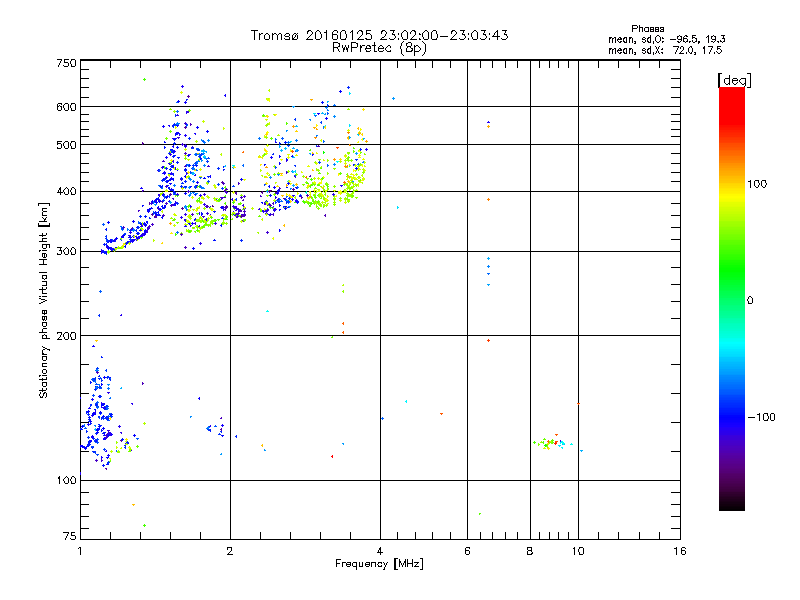Click the y-axis tick label '600'
The width and height of the screenshot is (800, 600).
[x=66, y=107]
